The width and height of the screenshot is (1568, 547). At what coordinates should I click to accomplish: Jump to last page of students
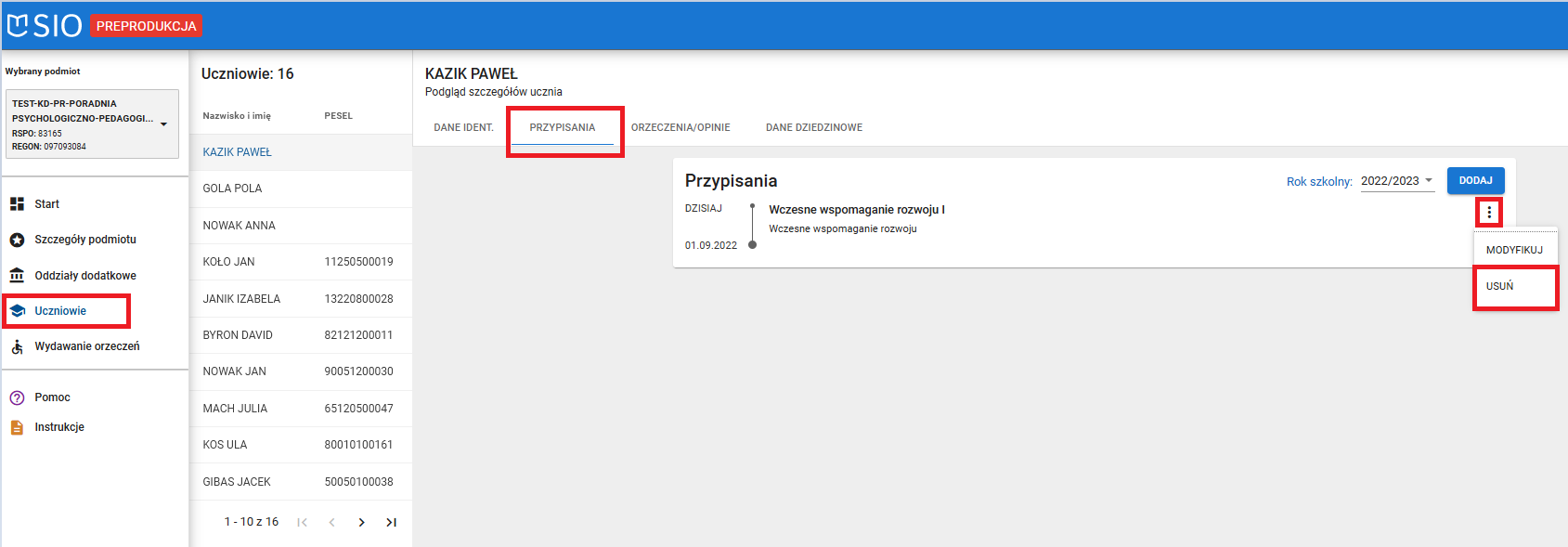click(391, 523)
